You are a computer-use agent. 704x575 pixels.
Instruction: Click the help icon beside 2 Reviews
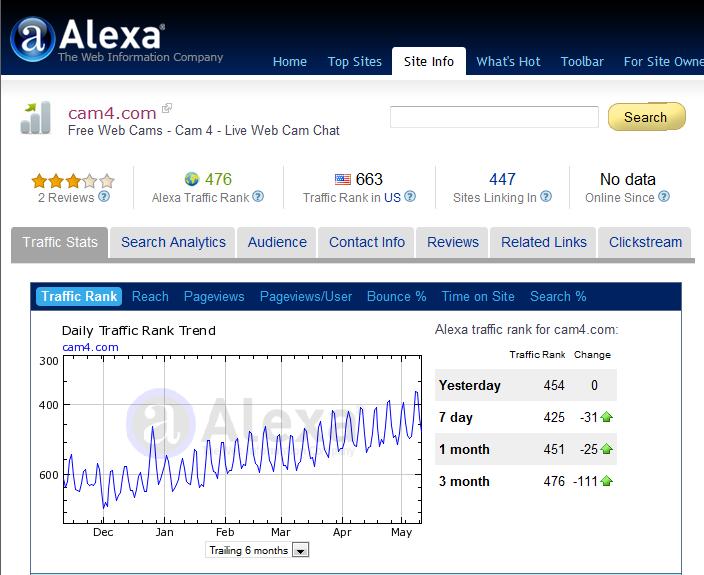click(104, 197)
